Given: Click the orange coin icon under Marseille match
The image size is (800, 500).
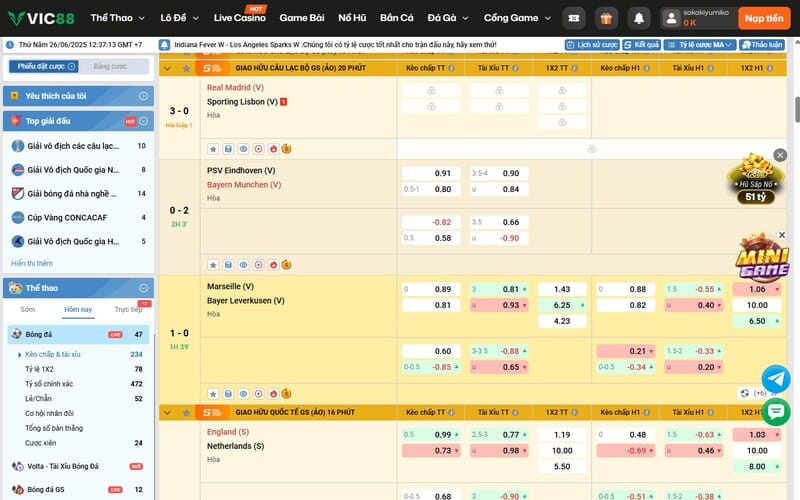Looking at the screenshot, I should point(286,394).
